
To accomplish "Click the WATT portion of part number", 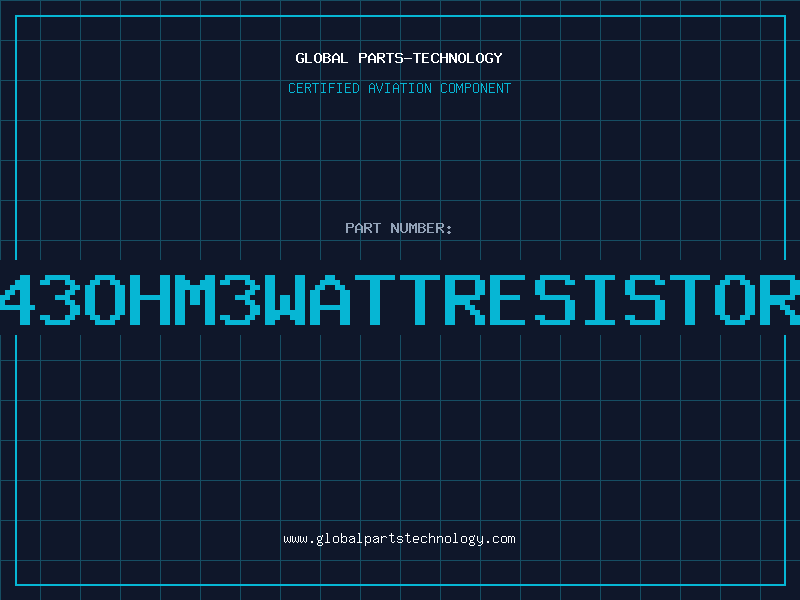I will click(x=352, y=300).
